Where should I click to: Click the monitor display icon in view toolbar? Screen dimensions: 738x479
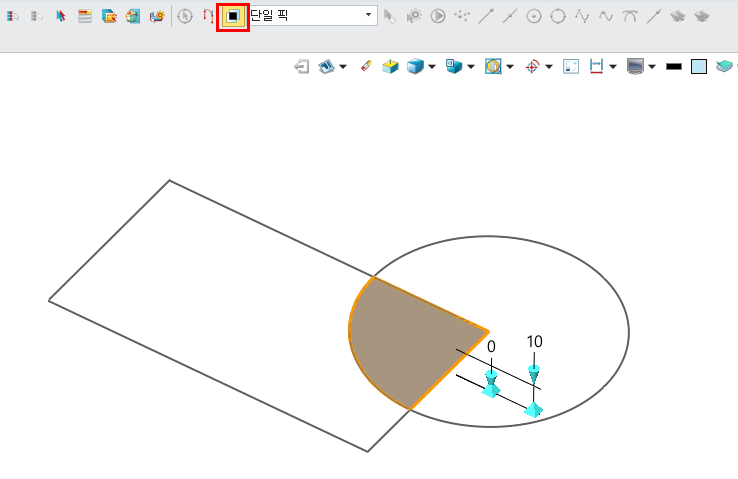[634, 66]
